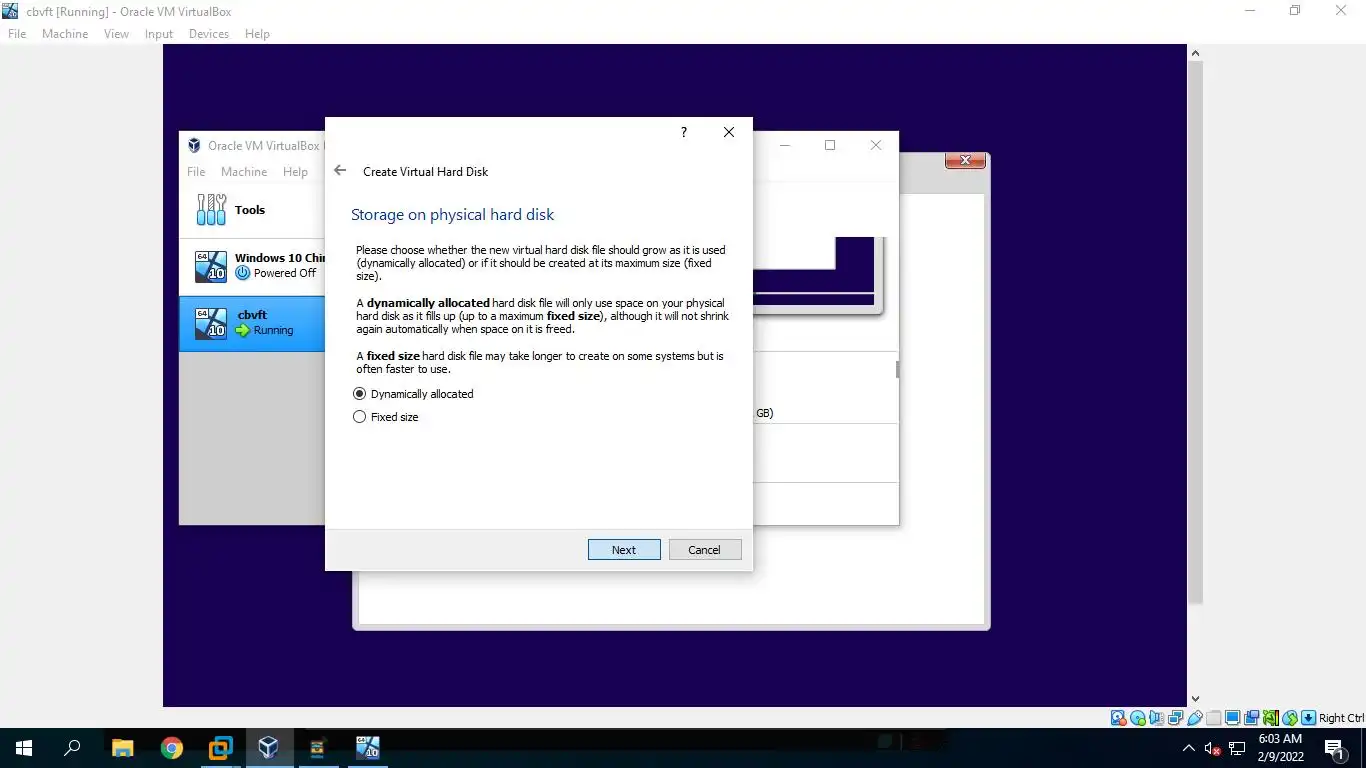This screenshot has width=1366, height=768.
Task: Open taskbar search magnifier
Action: [x=72, y=747]
